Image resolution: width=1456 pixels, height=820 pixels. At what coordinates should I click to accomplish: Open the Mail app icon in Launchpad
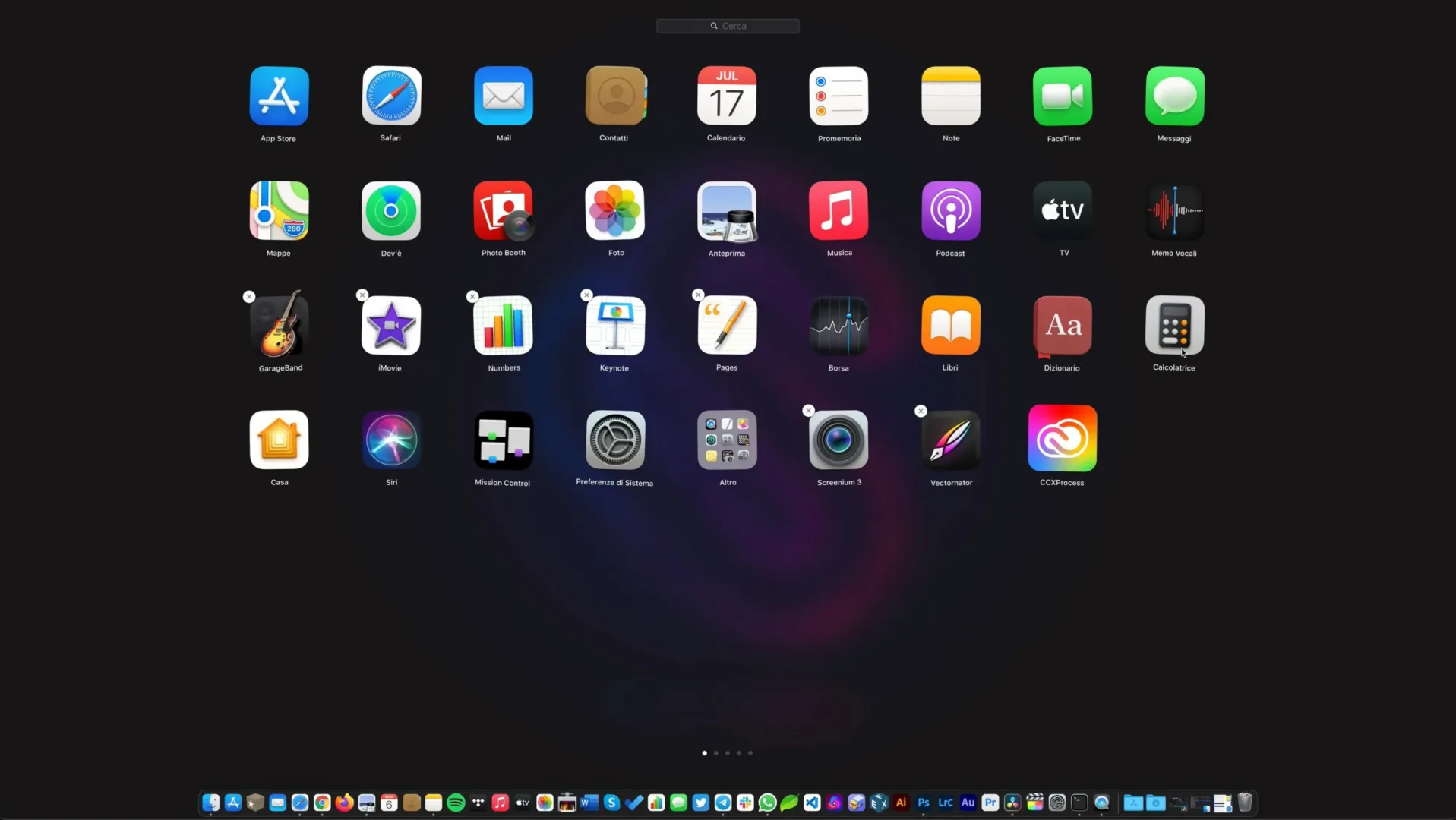(504, 96)
